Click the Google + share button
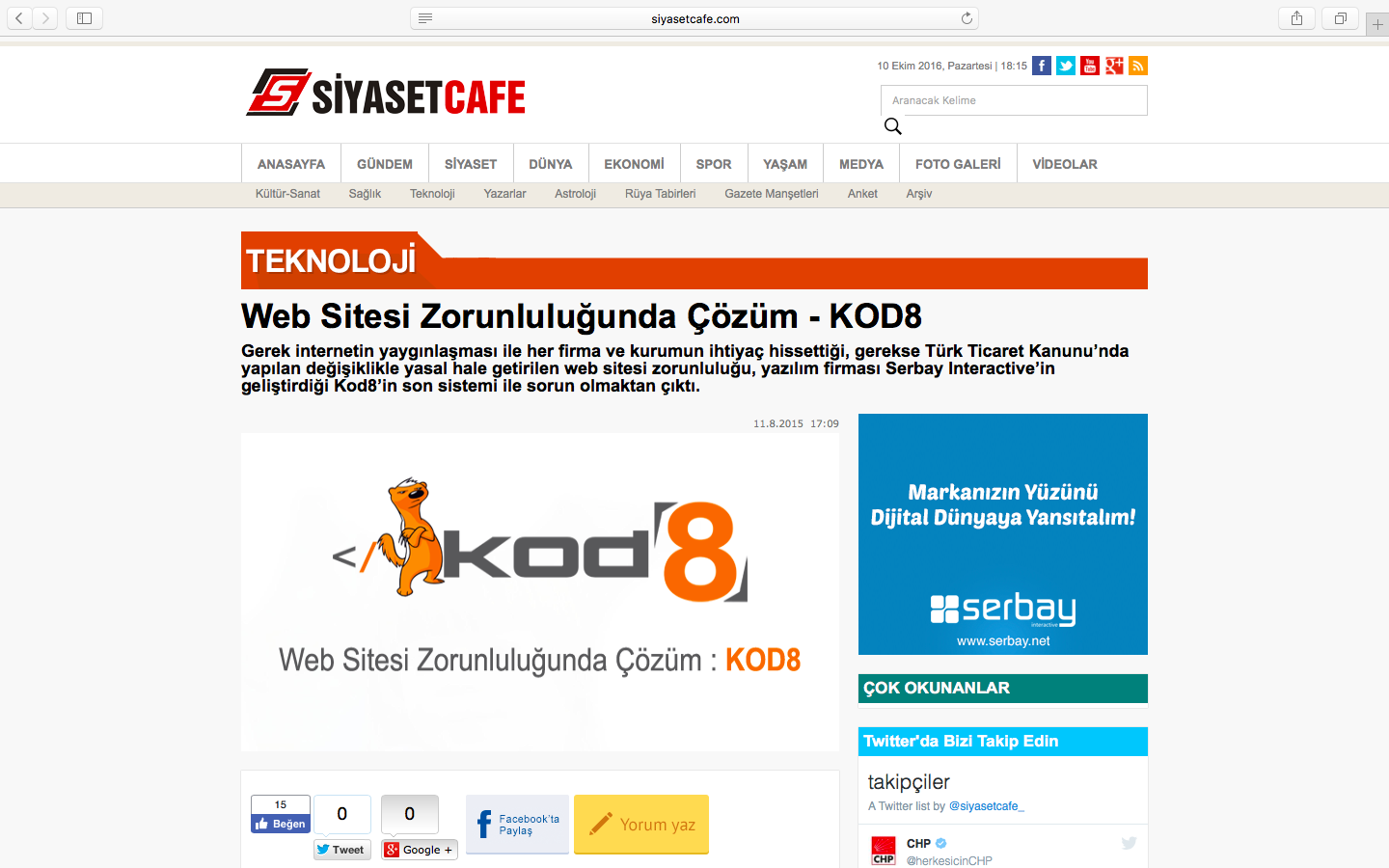Viewport: 1389px width, 868px height. (420, 850)
